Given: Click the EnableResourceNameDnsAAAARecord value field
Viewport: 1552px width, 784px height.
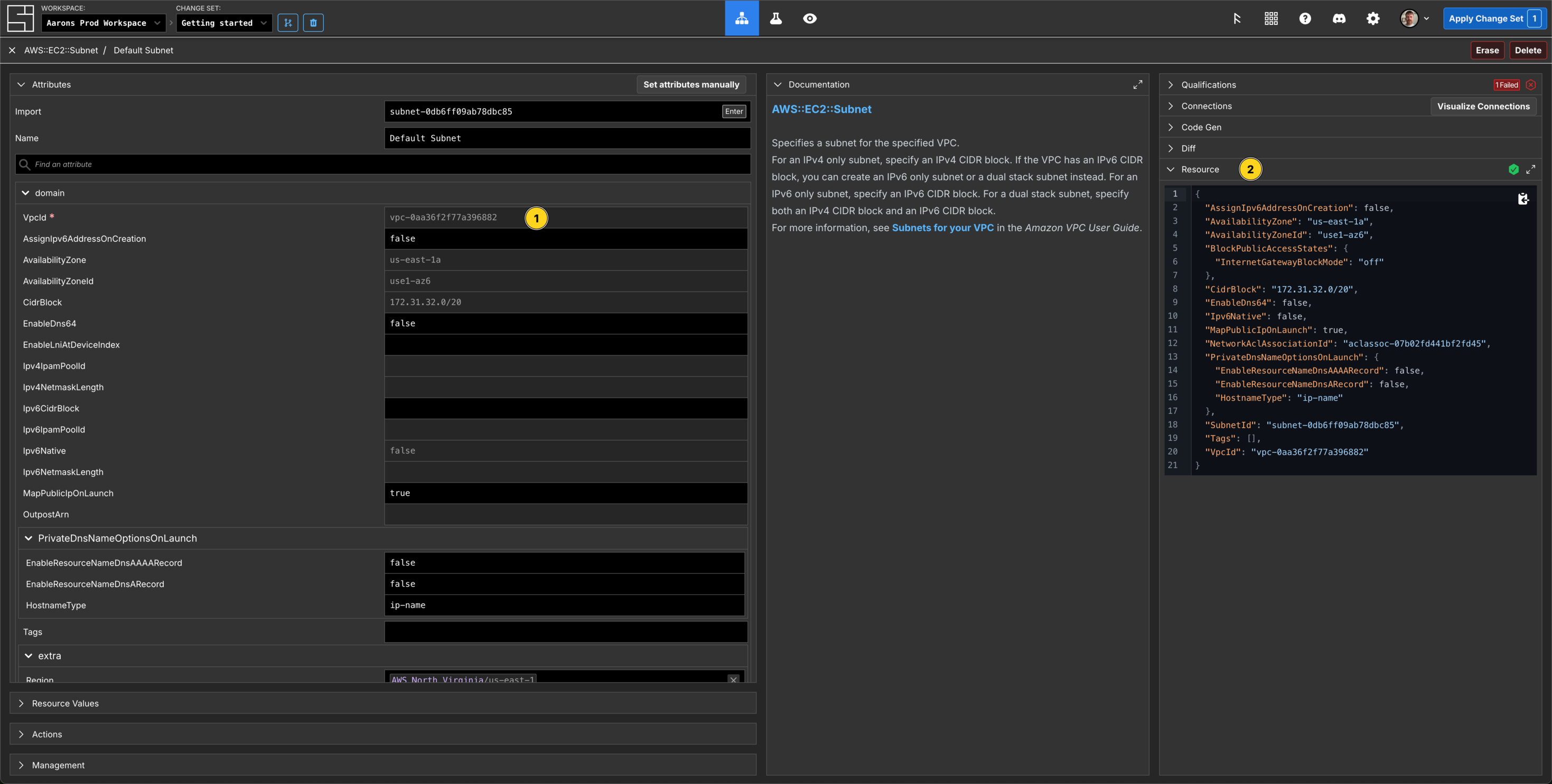Looking at the screenshot, I should click(x=565, y=562).
